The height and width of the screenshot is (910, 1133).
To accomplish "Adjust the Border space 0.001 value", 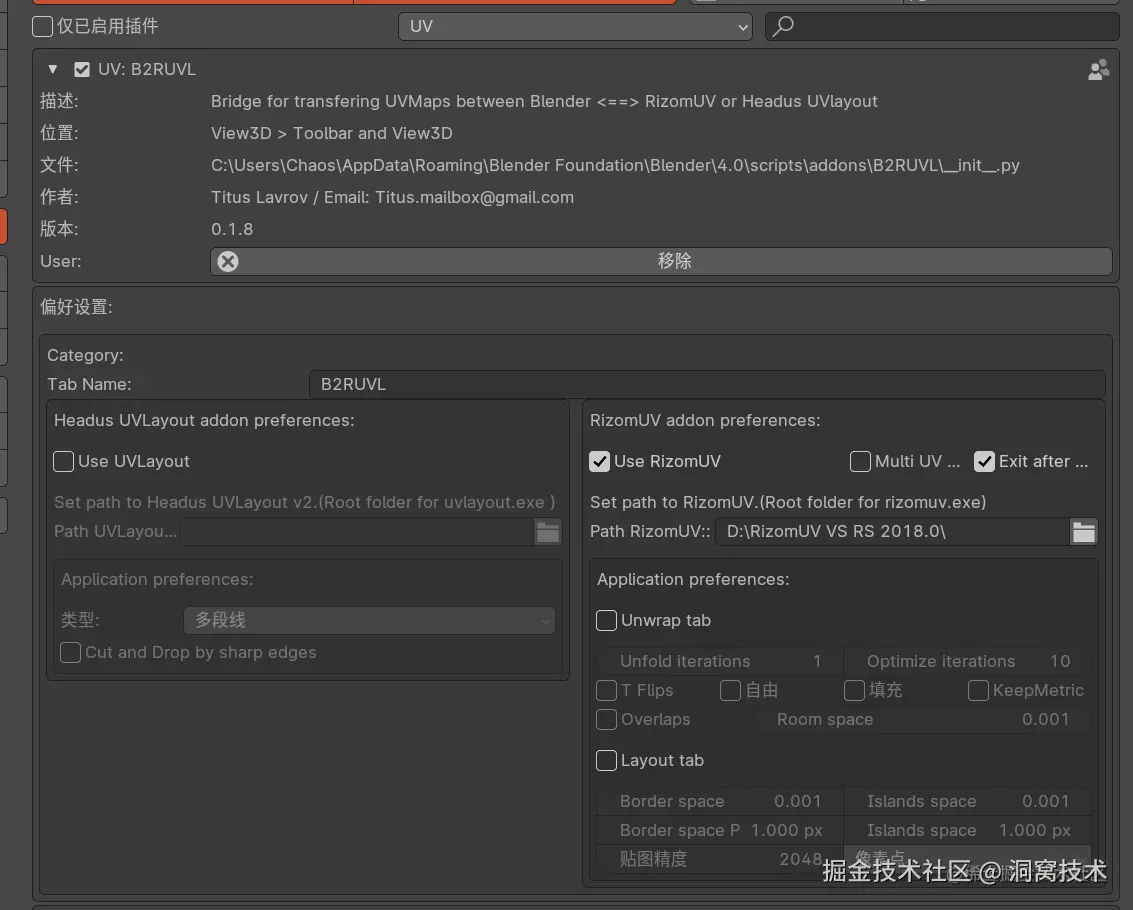I will 720,801.
